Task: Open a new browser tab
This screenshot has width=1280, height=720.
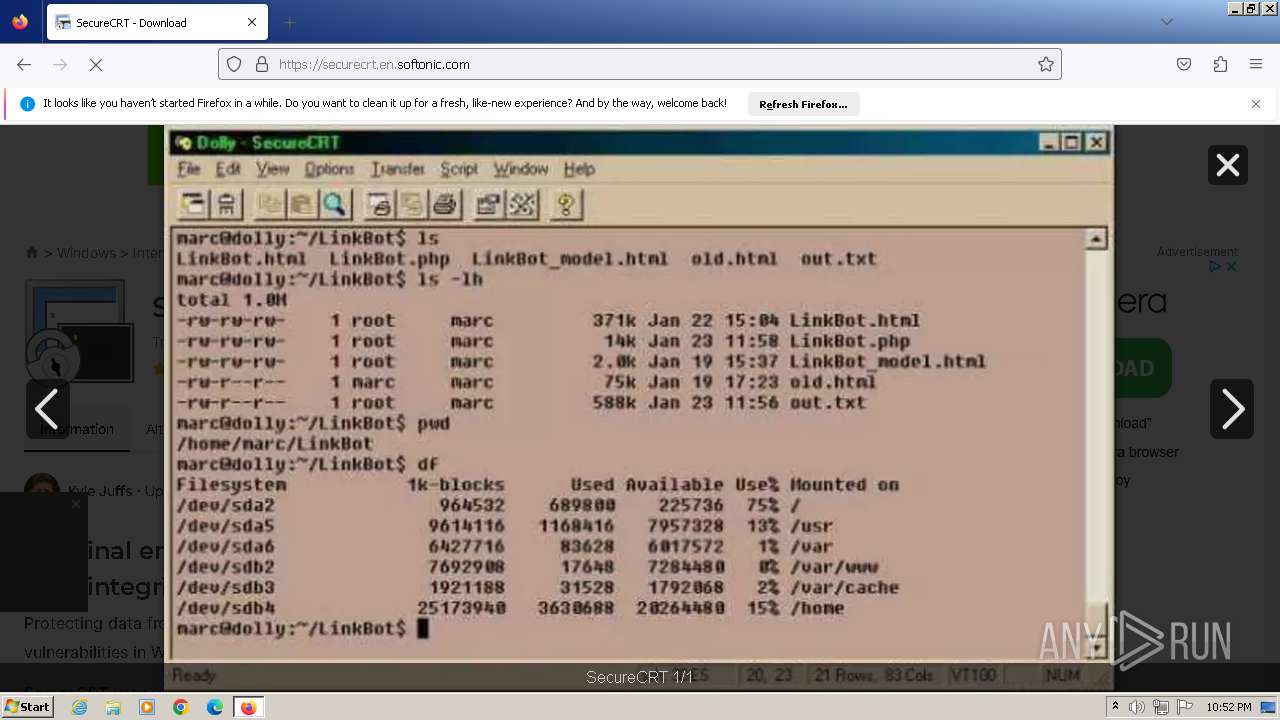Action: [290, 22]
